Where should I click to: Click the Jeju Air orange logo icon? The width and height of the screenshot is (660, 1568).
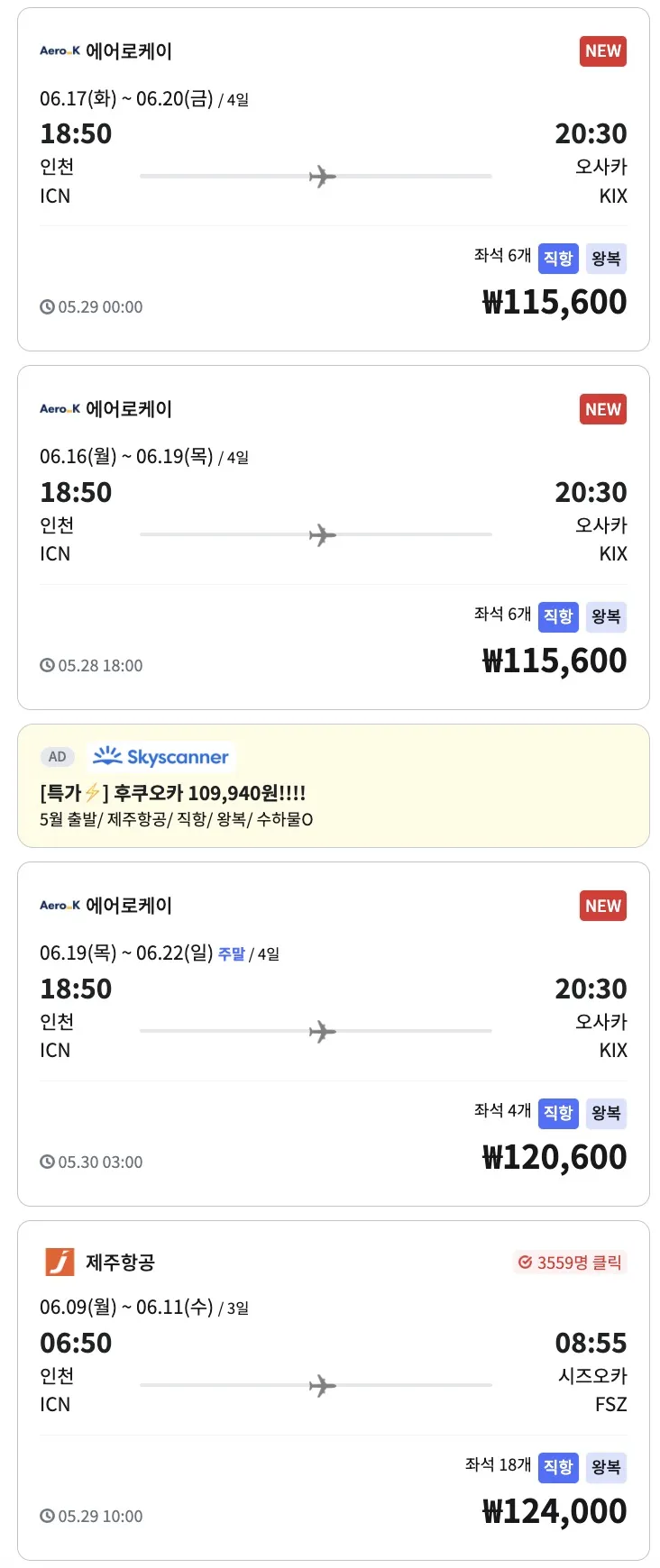tap(60, 1262)
